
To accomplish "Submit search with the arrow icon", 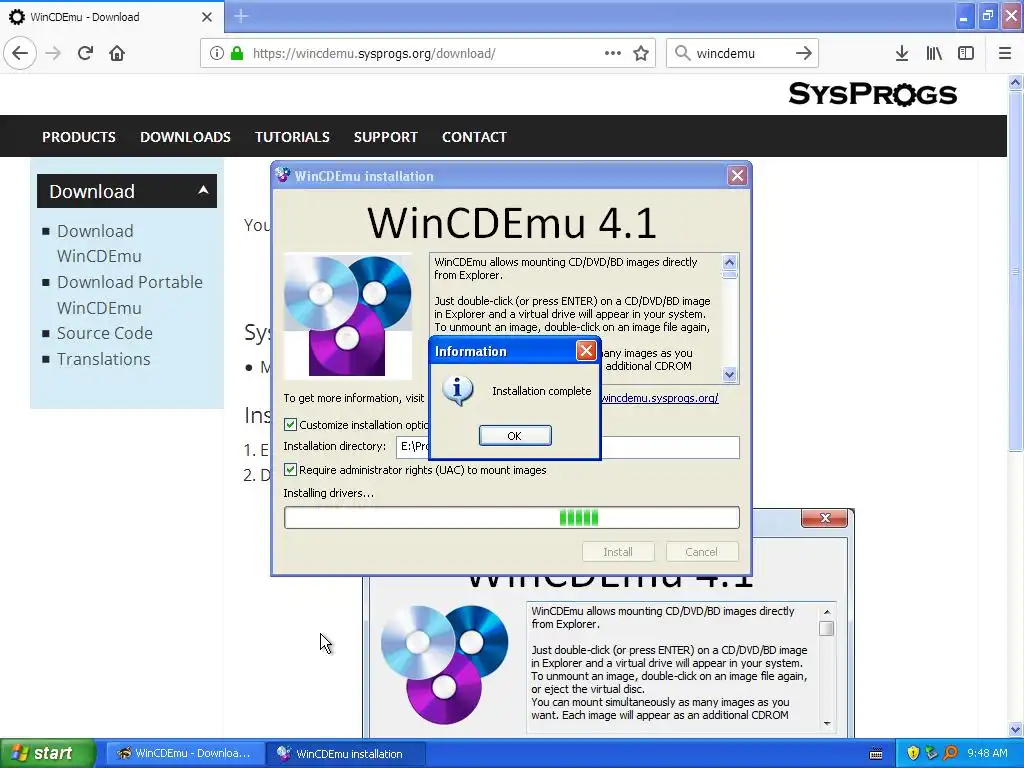I will (x=804, y=53).
